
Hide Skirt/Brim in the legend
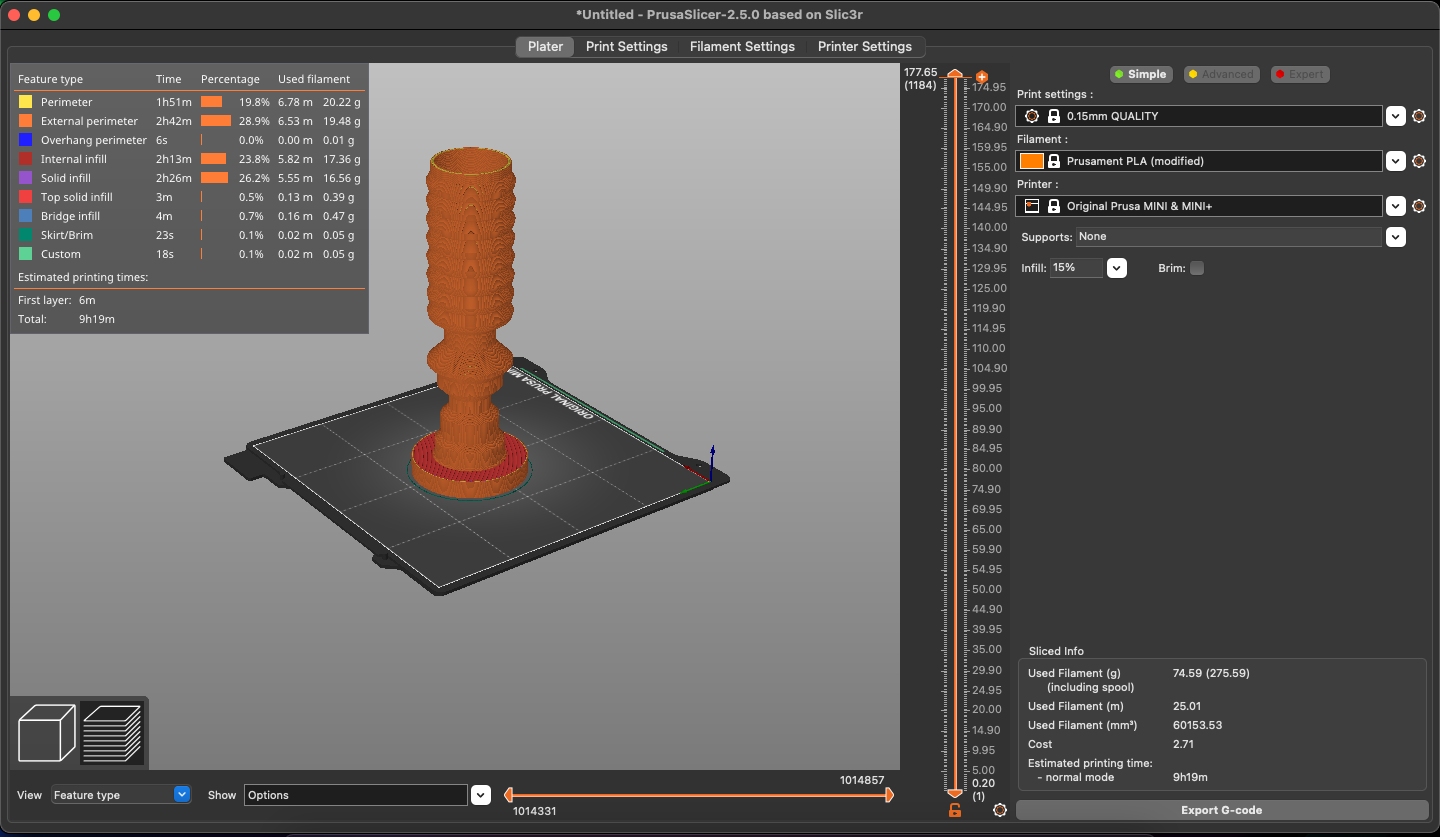(x=189, y=235)
